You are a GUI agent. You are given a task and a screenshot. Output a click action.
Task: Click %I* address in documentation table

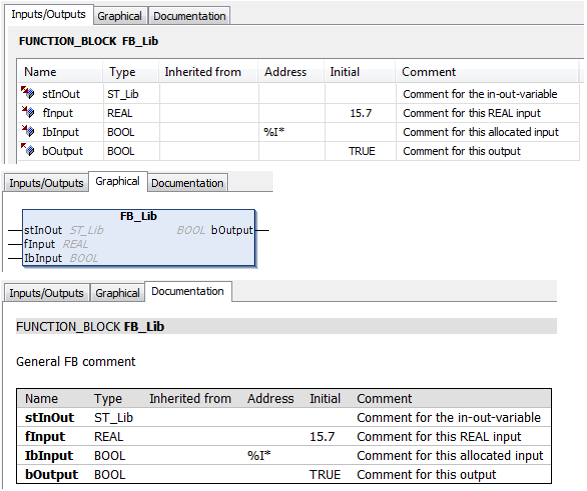[259, 455]
